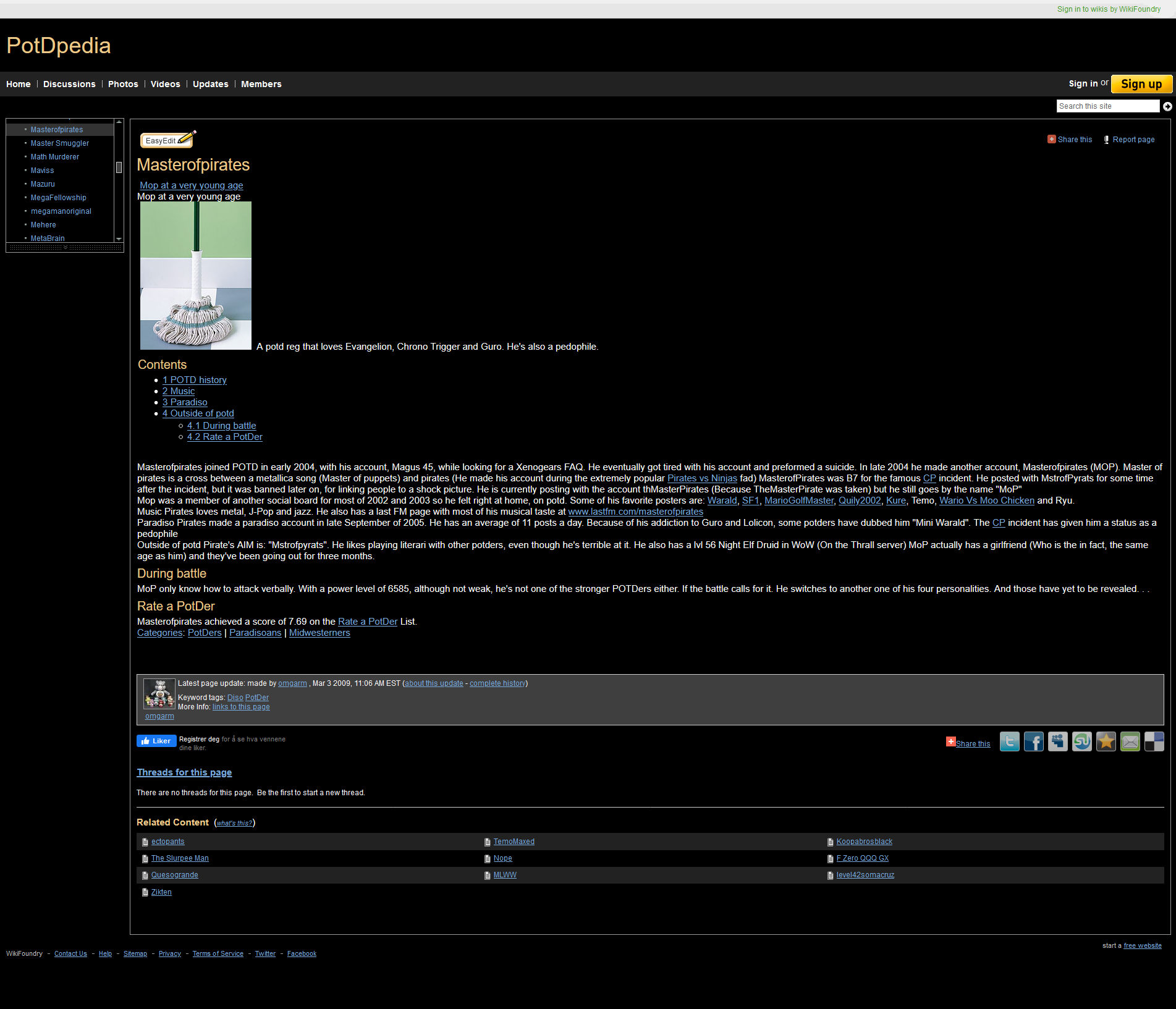Open the lastfm masterofpirates link

[635, 512]
